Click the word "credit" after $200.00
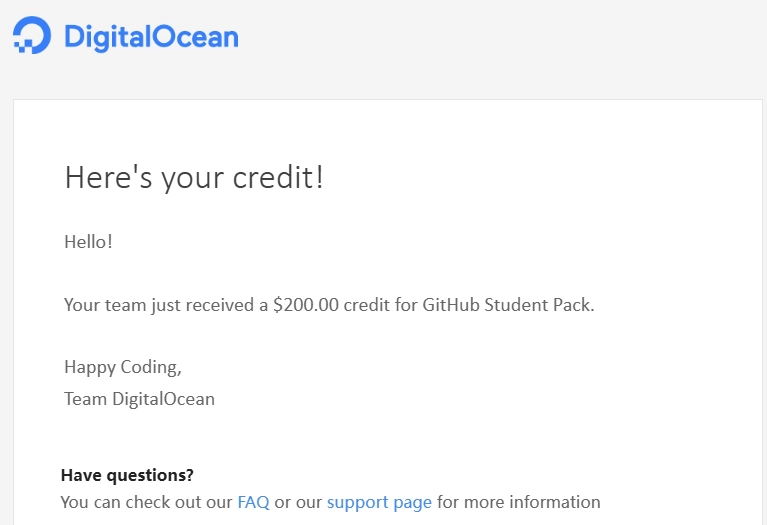 click(x=366, y=305)
